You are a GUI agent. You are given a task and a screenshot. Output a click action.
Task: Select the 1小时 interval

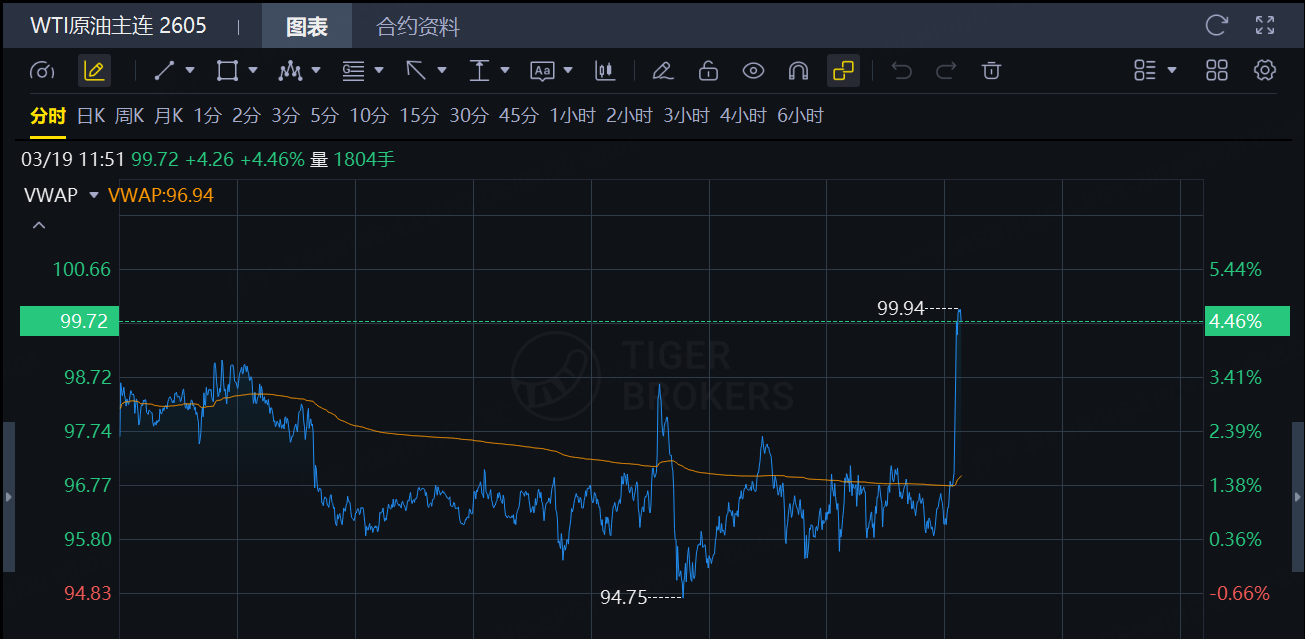[572, 116]
